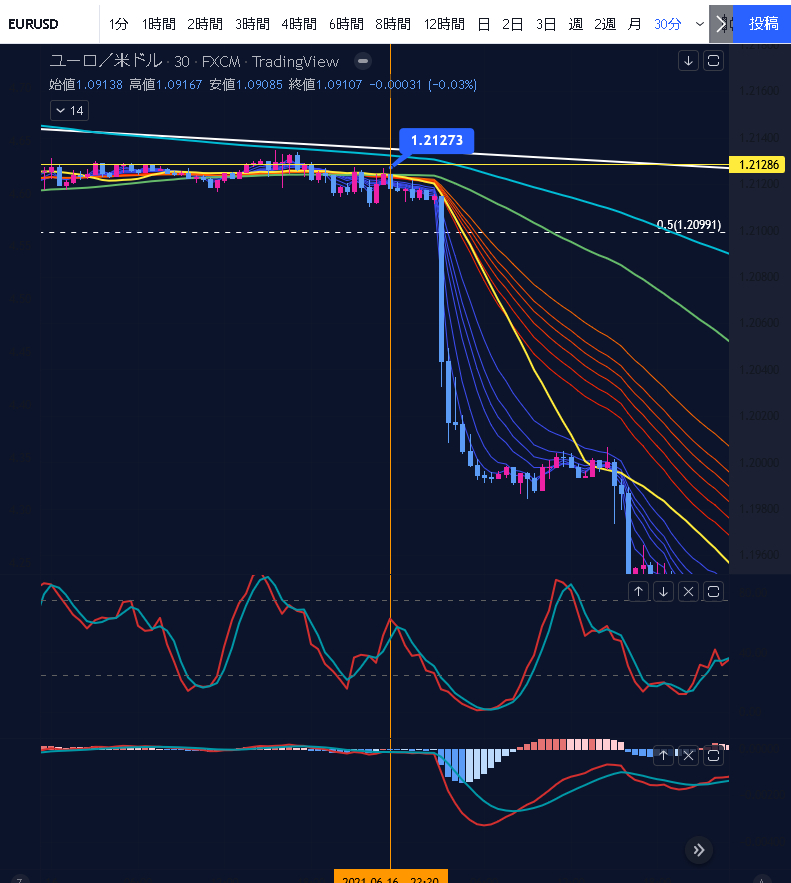This screenshot has width=791, height=883.
Task: Close the MACD indicator pane
Action: tap(688, 757)
